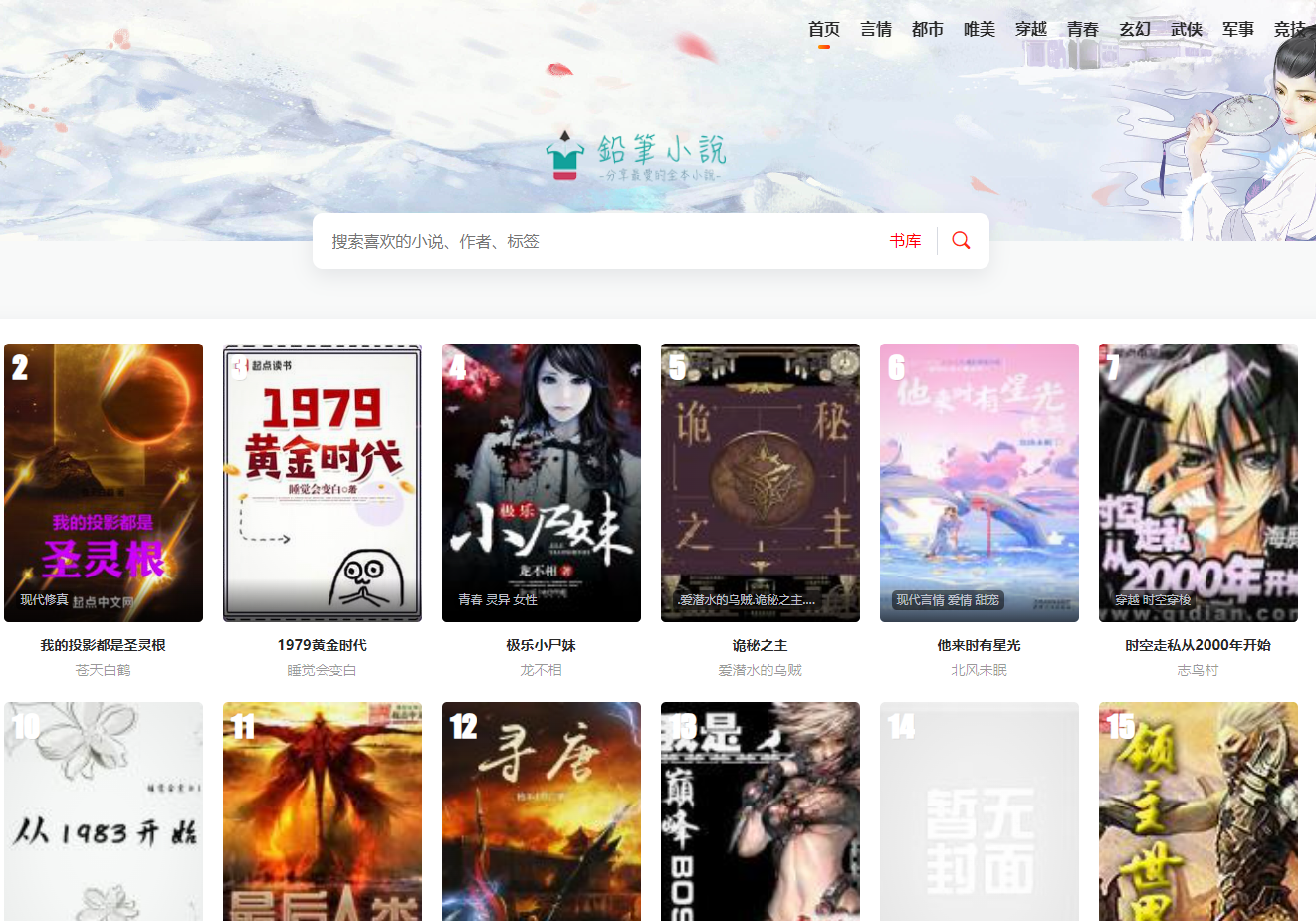Image resolution: width=1316 pixels, height=921 pixels.
Task: Open the 暂无封面 placeholder ranked 14
Action: coord(980,811)
